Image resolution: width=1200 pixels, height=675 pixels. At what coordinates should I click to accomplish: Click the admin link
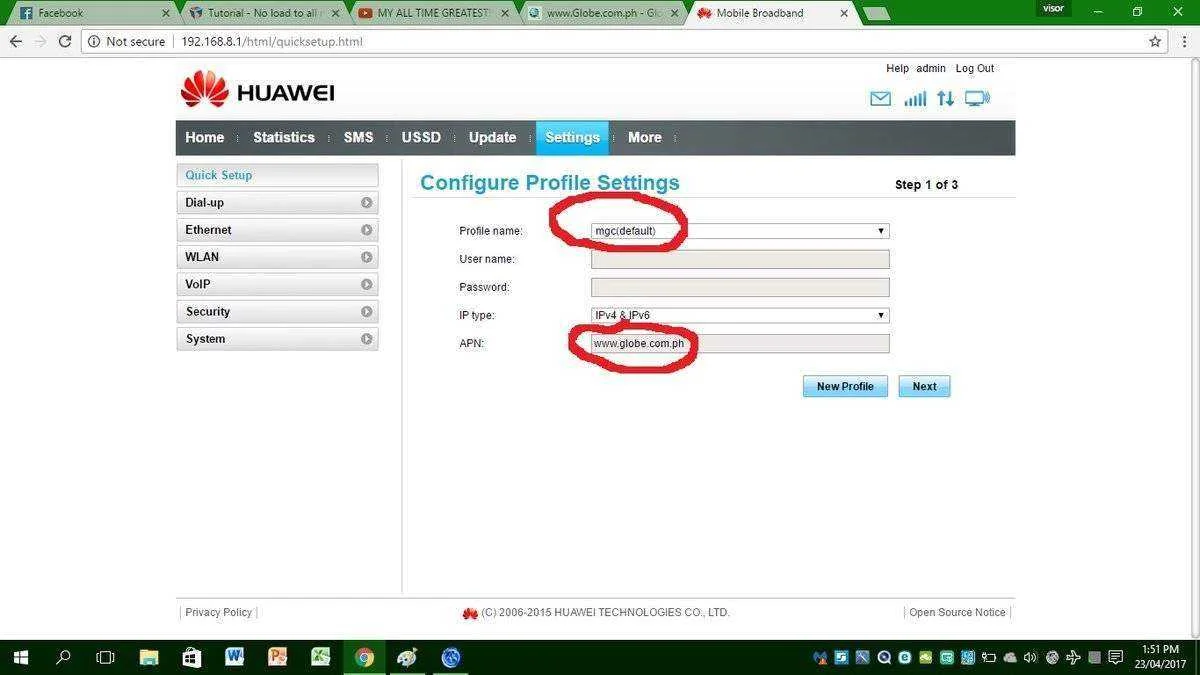[931, 68]
